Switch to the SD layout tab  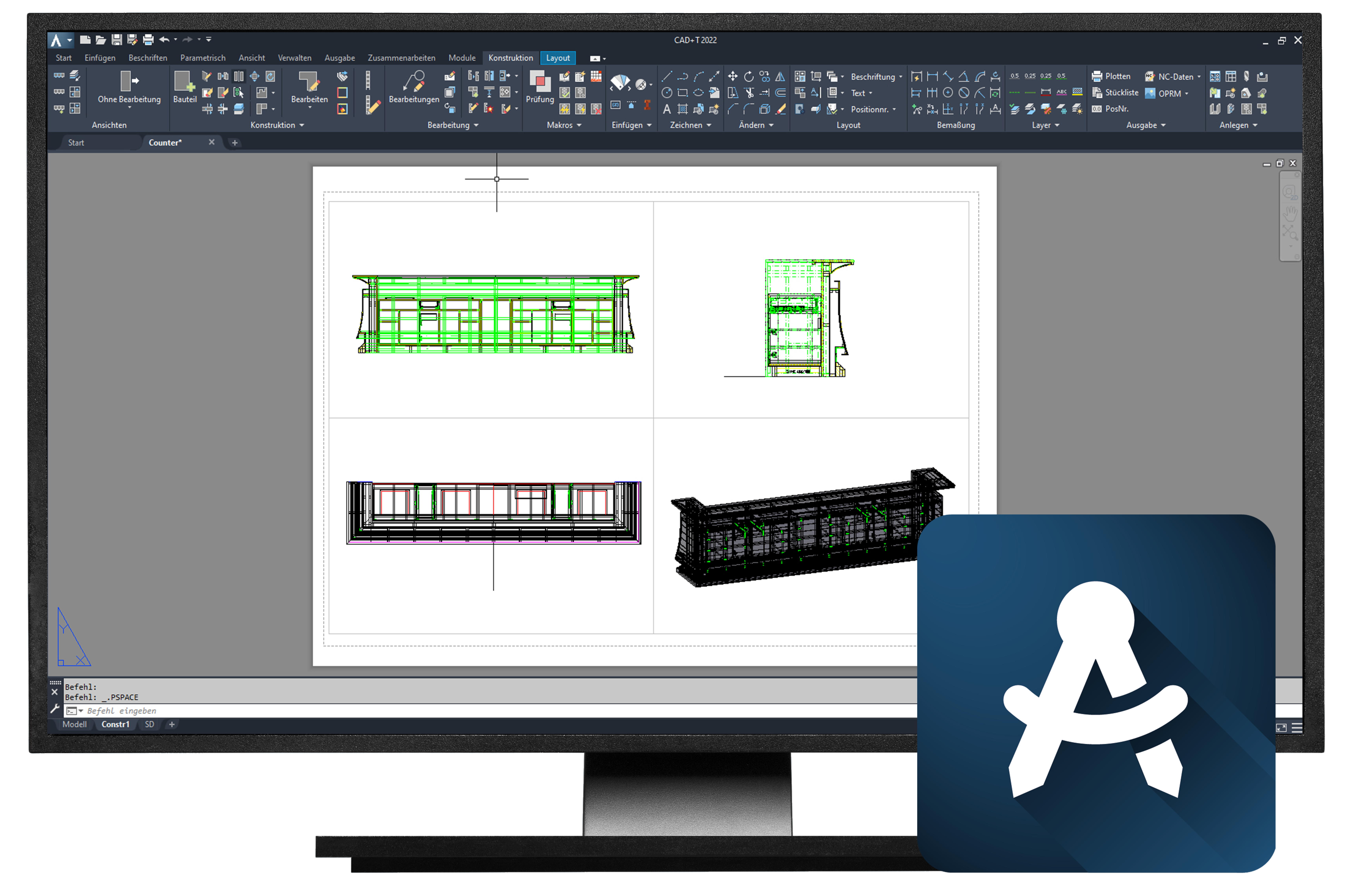click(149, 725)
